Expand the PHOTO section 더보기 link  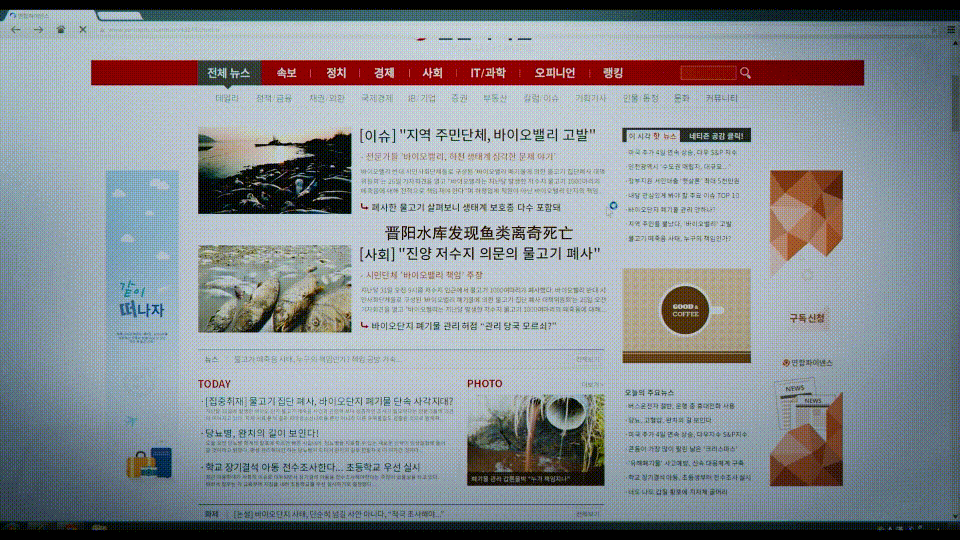pos(592,384)
